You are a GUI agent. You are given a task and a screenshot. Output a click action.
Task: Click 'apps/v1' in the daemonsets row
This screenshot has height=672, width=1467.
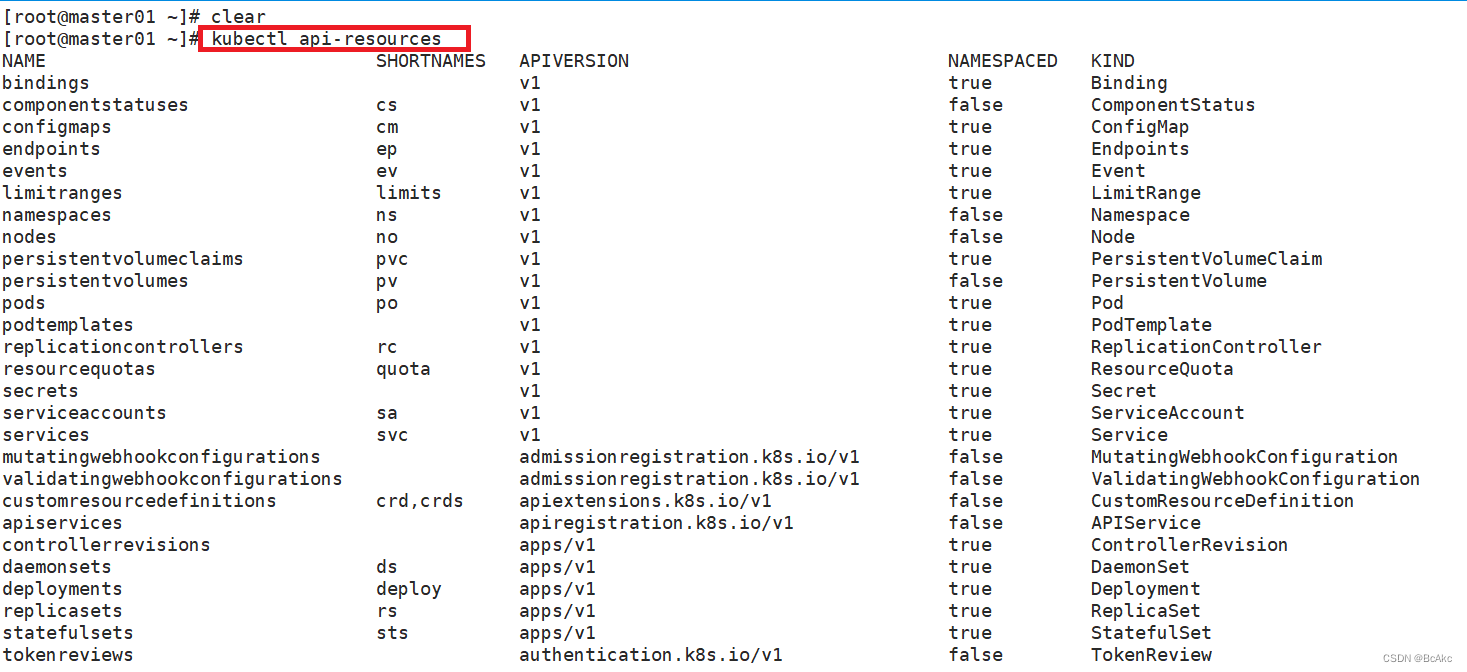coord(558,567)
